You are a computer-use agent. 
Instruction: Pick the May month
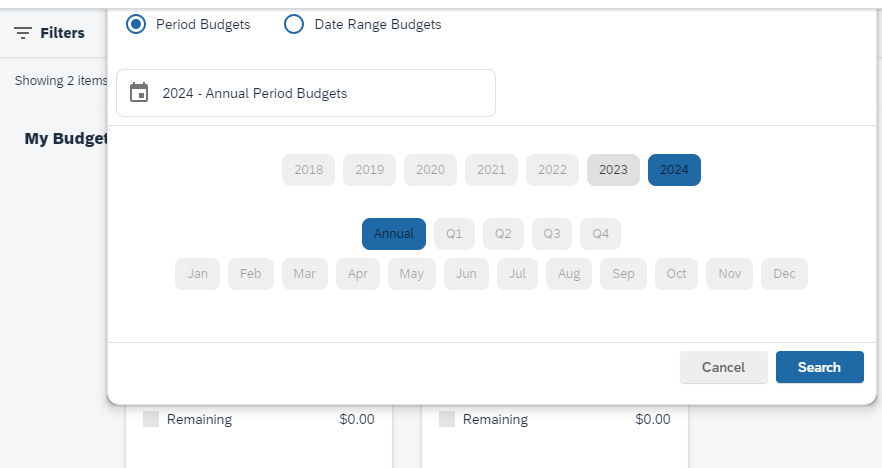pyautogui.click(x=412, y=274)
